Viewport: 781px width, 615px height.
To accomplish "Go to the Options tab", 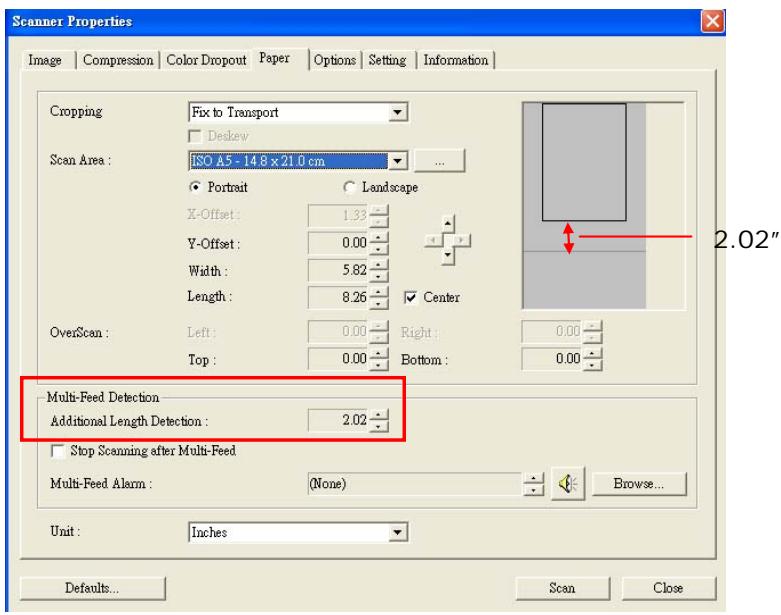I will point(335,60).
